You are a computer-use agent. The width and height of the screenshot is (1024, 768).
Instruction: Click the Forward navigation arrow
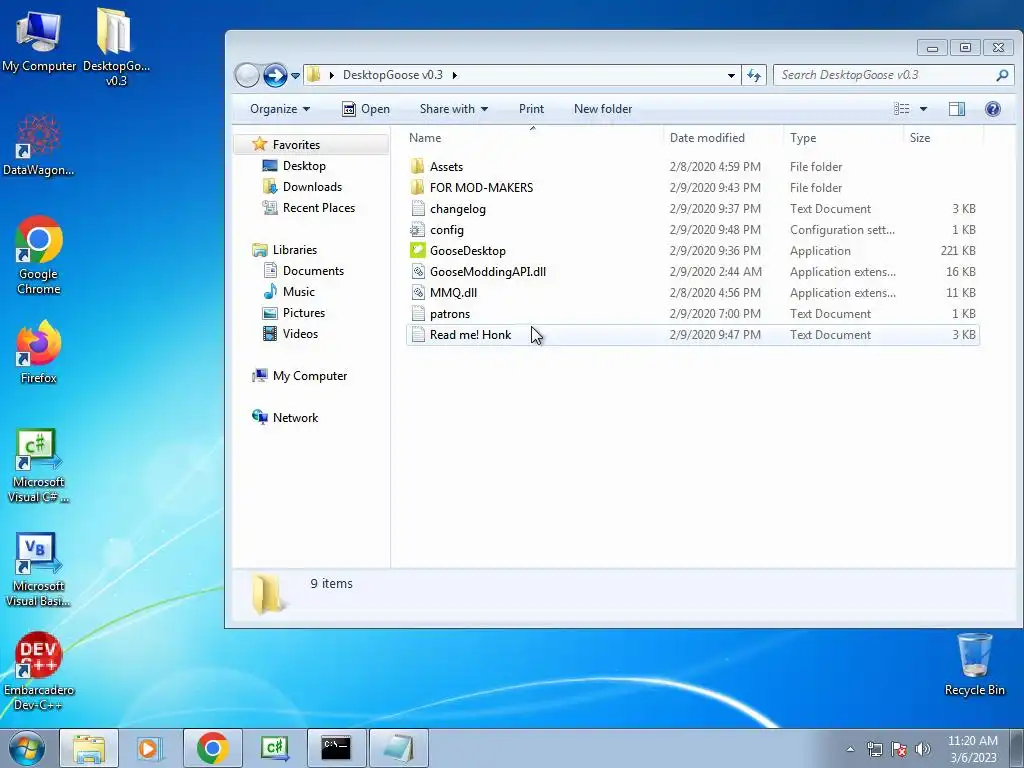click(x=275, y=75)
